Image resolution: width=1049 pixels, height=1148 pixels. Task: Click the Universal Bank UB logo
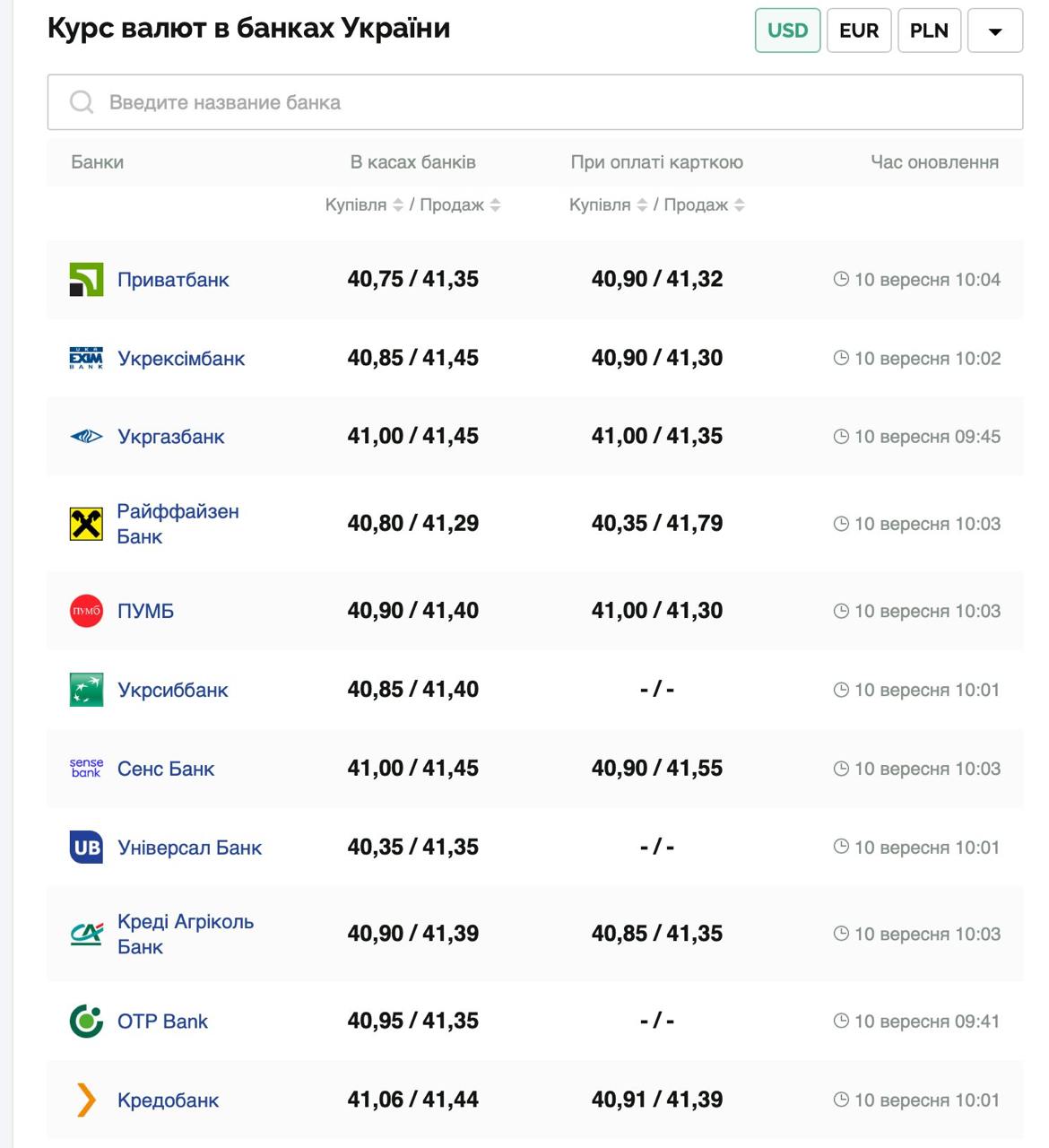click(86, 848)
